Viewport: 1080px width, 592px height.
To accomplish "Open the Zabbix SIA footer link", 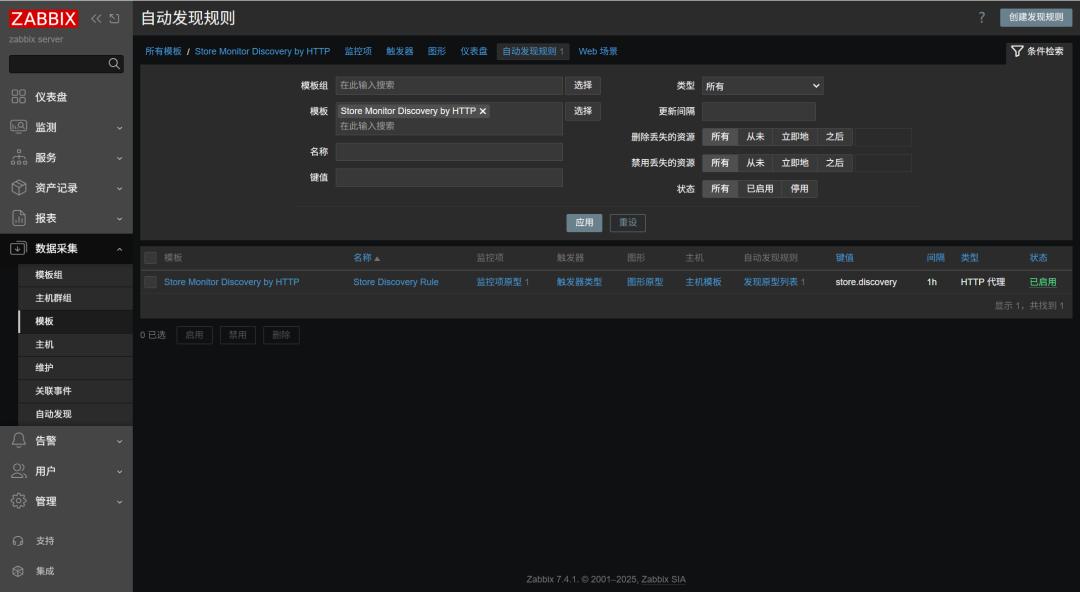I will tap(663, 579).
